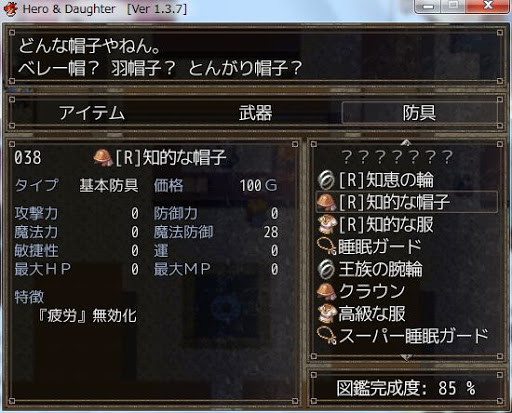Click the hat icon in the detail panel header

point(103,158)
